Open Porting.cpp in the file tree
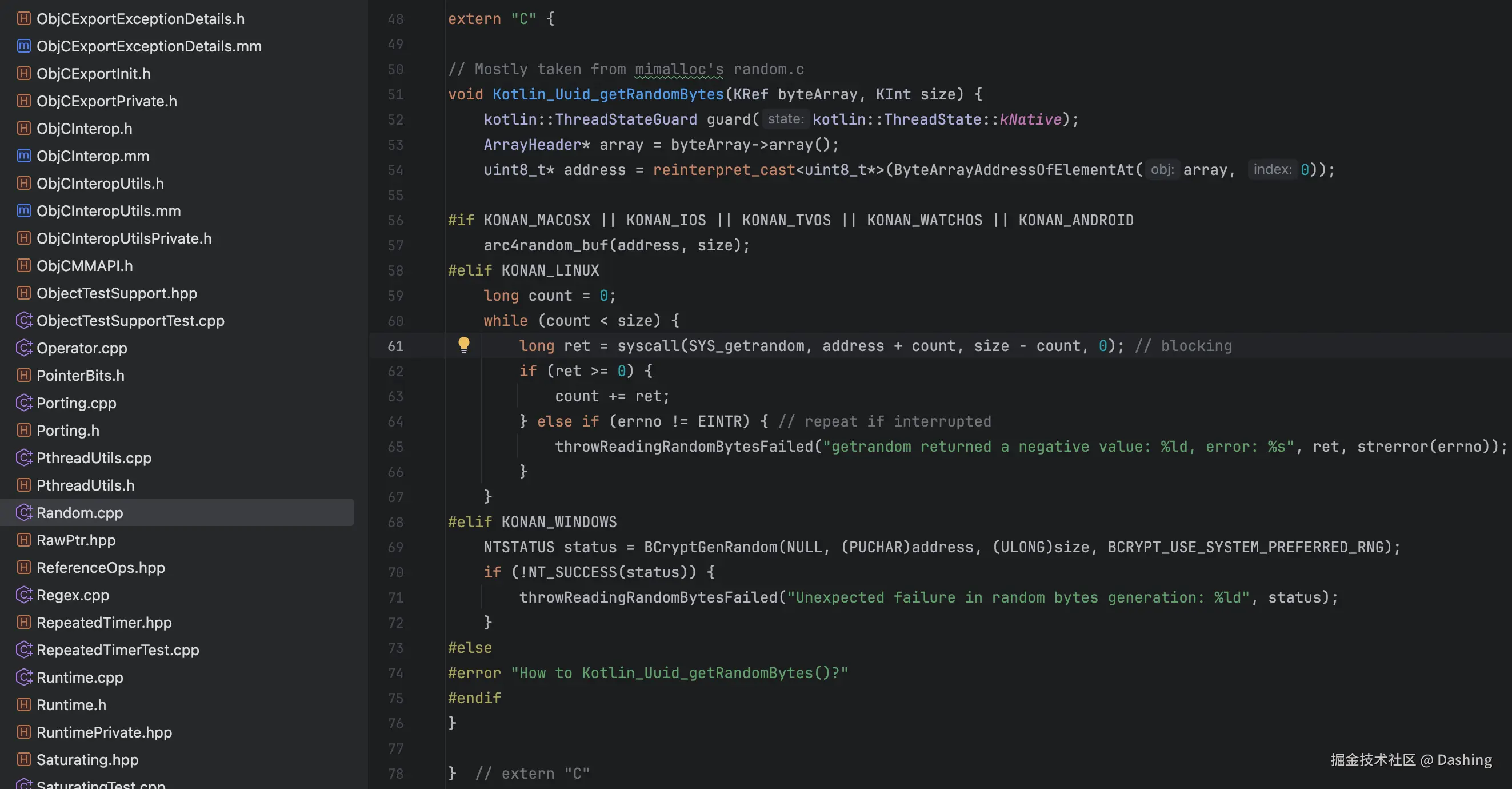Image resolution: width=1512 pixels, height=789 pixels. (77, 403)
